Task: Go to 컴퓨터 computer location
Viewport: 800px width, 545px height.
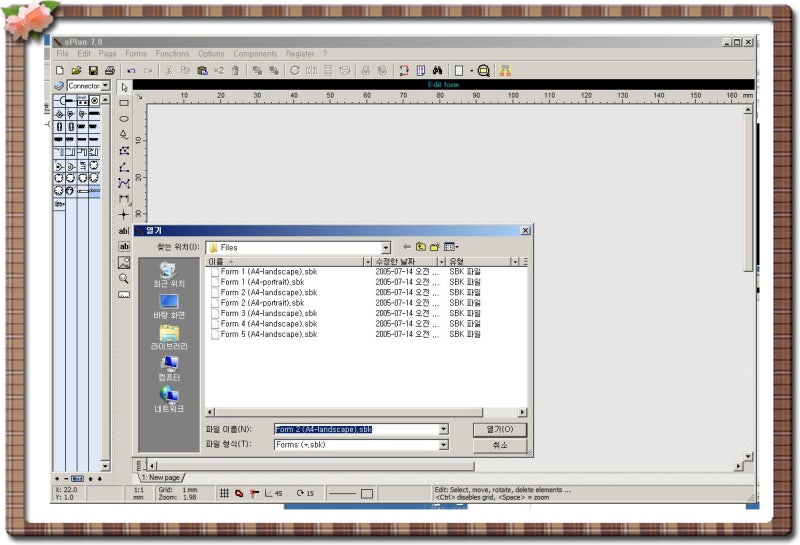Action: 169,369
